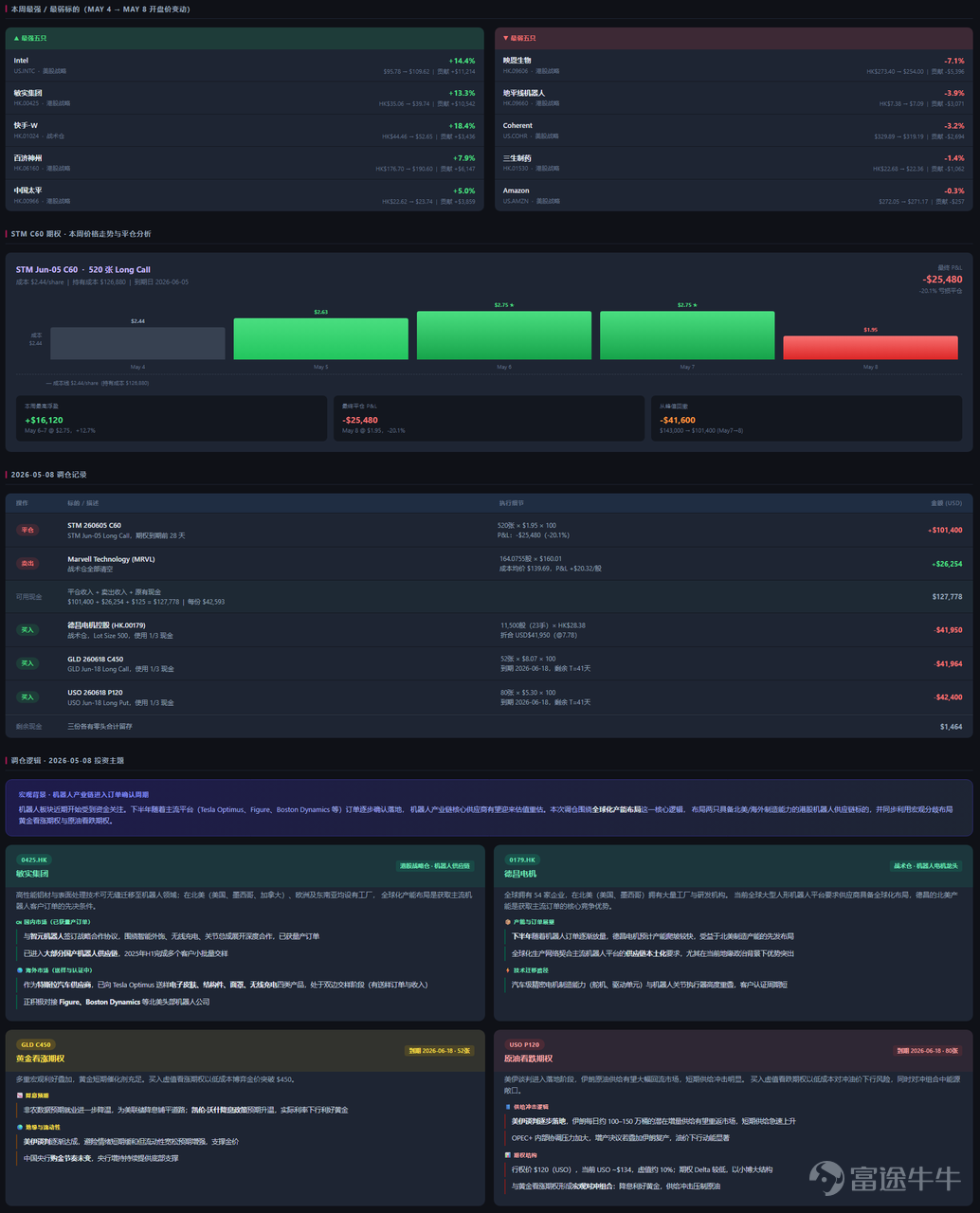Viewport: 980px width, 1213px height.
Task: Select the 快手-W row in gainers list
Action: (x=245, y=131)
